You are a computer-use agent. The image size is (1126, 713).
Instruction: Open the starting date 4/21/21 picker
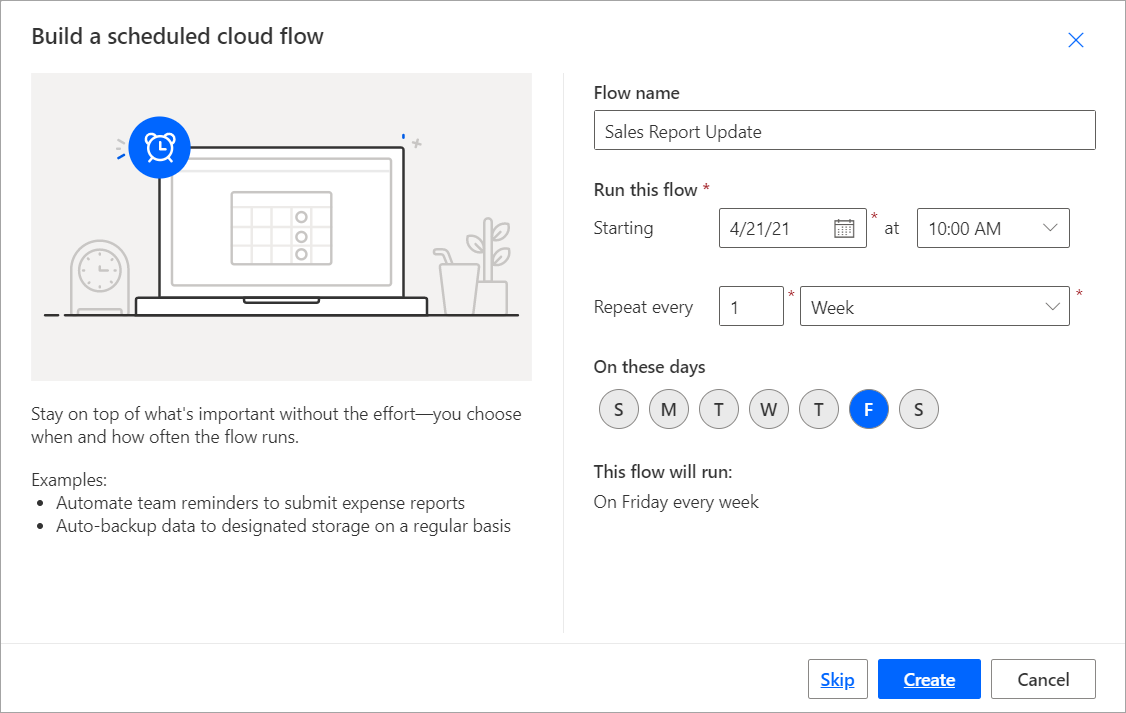[x=792, y=227]
